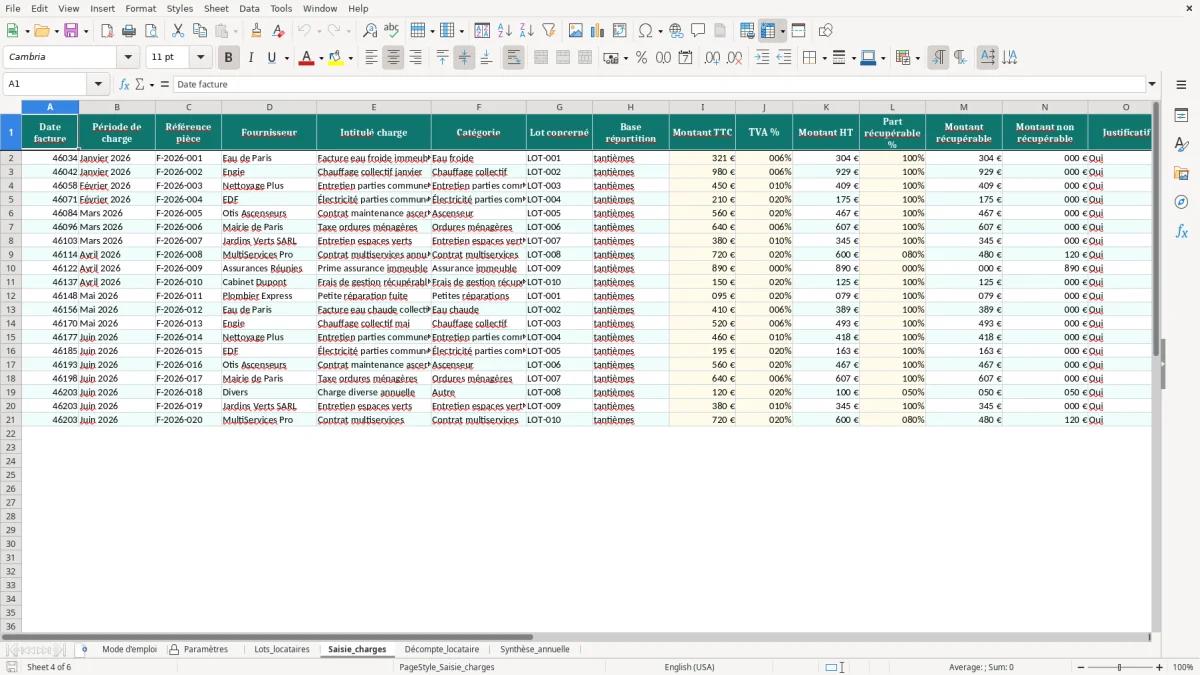Image resolution: width=1200 pixels, height=675 pixels.
Task: Select row 10 header
Action: pyautogui.click(x=11, y=268)
